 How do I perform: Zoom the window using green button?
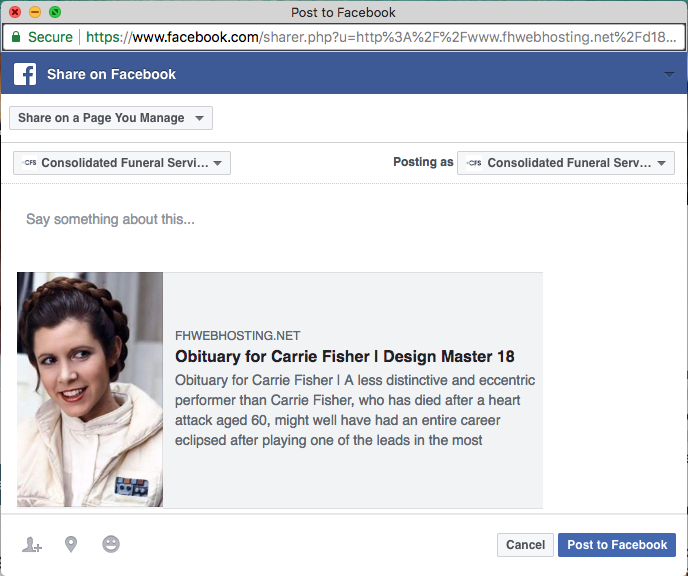55,12
